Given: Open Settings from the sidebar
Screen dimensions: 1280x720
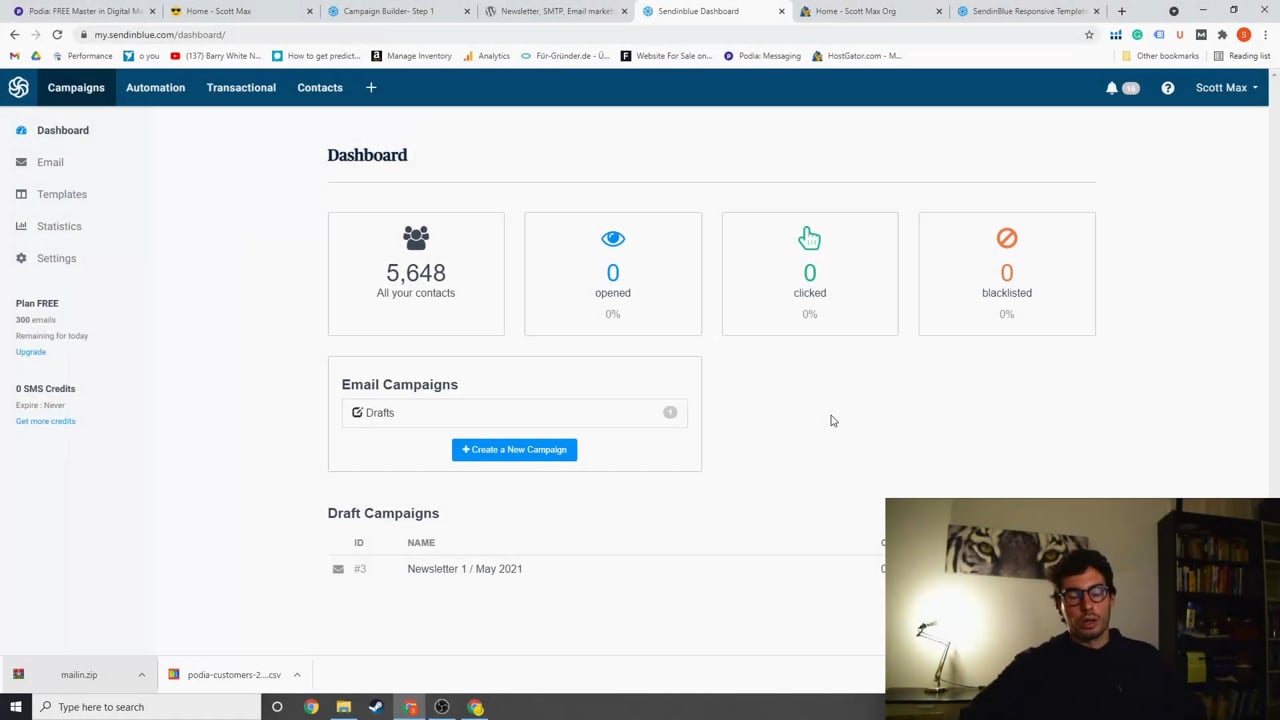Looking at the screenshot, I should click(x=56, y=258).
